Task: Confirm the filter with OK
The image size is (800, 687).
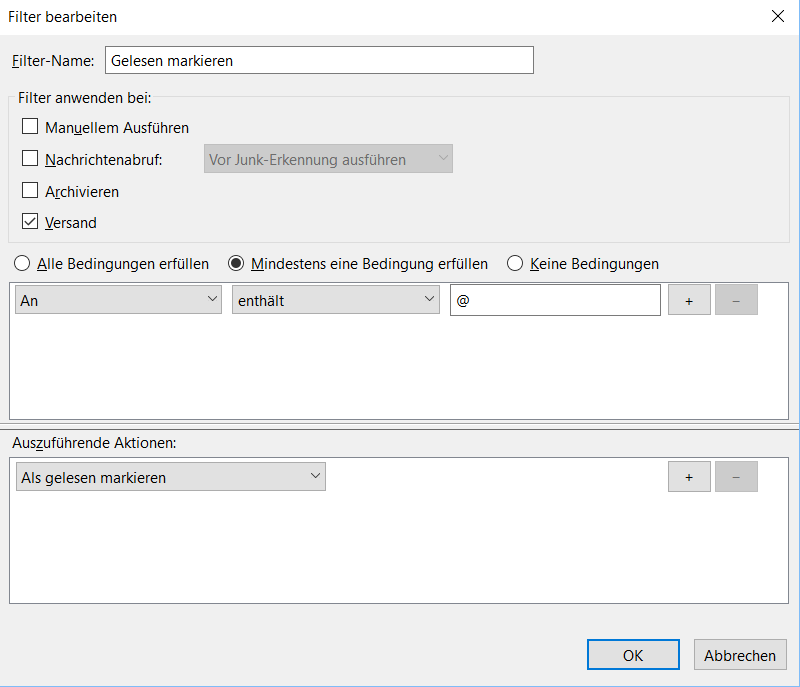Action: [x=633, y=655]
